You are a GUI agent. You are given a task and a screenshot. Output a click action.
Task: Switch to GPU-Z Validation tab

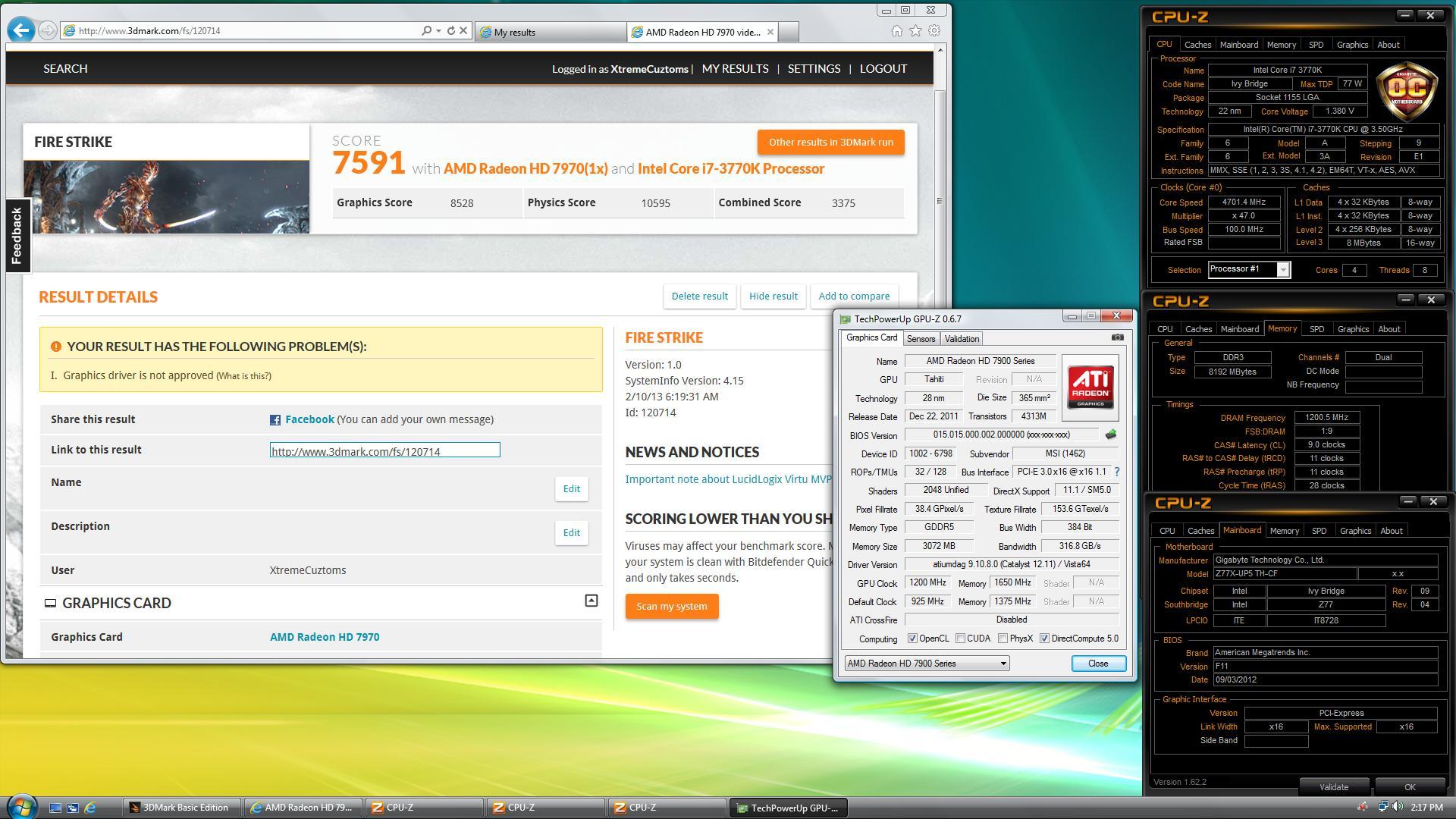(962, 339)
